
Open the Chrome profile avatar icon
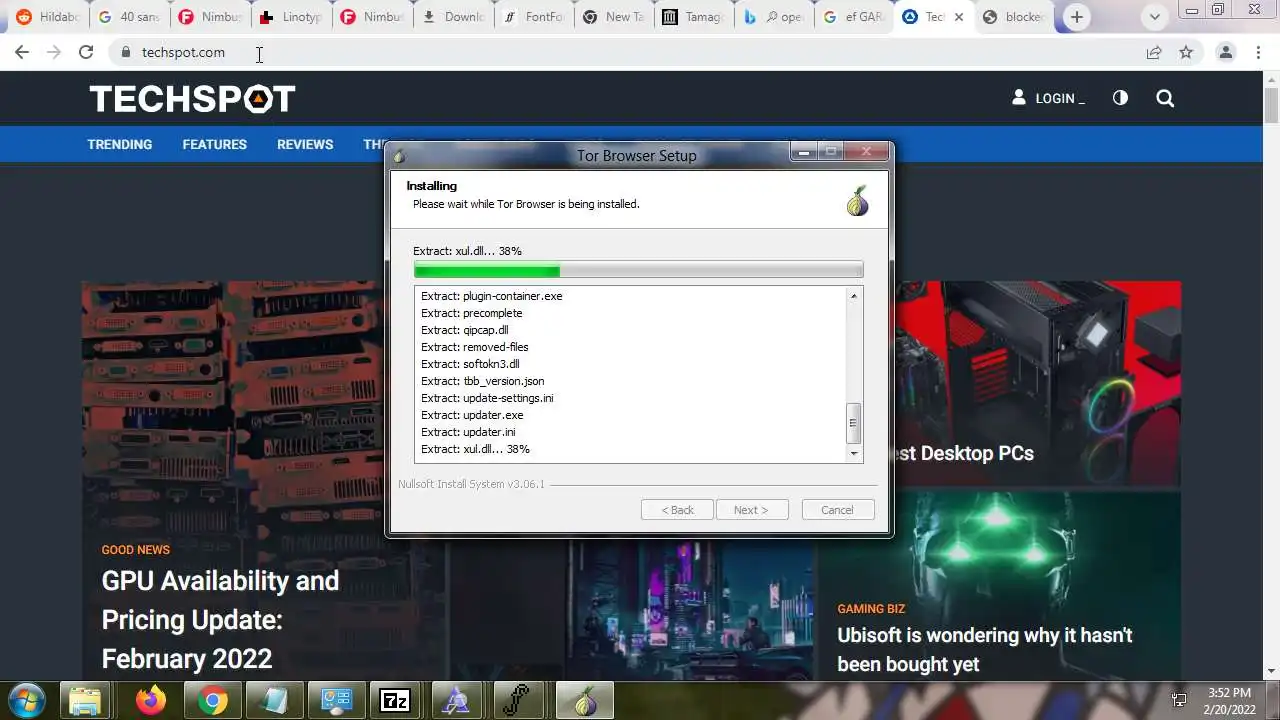1226,52
